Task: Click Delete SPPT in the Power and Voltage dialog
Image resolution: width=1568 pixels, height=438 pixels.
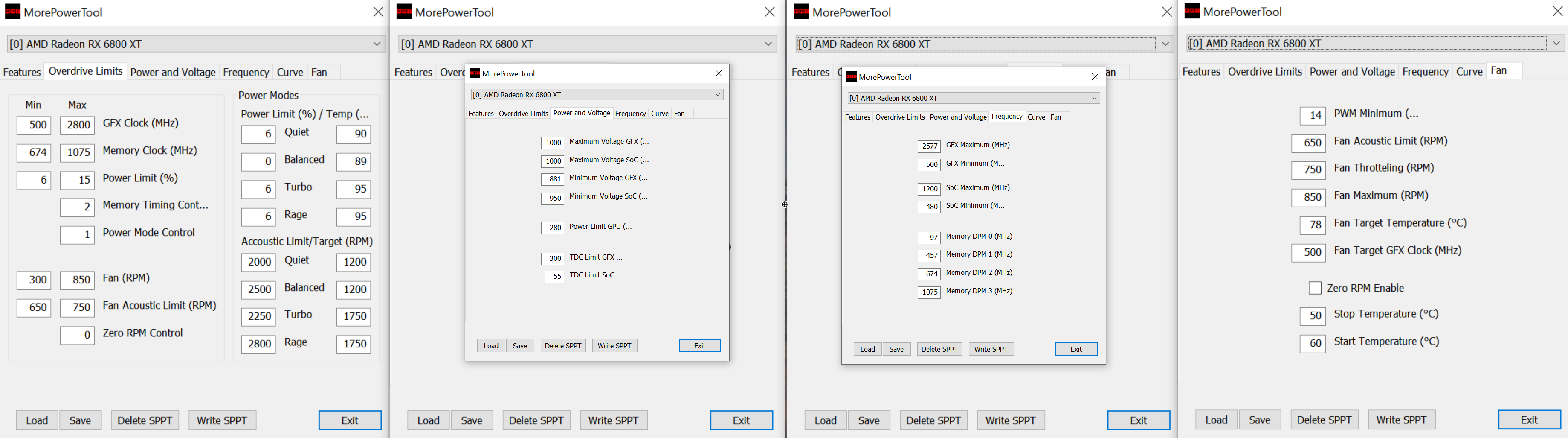Action: [x=563, y=345]
